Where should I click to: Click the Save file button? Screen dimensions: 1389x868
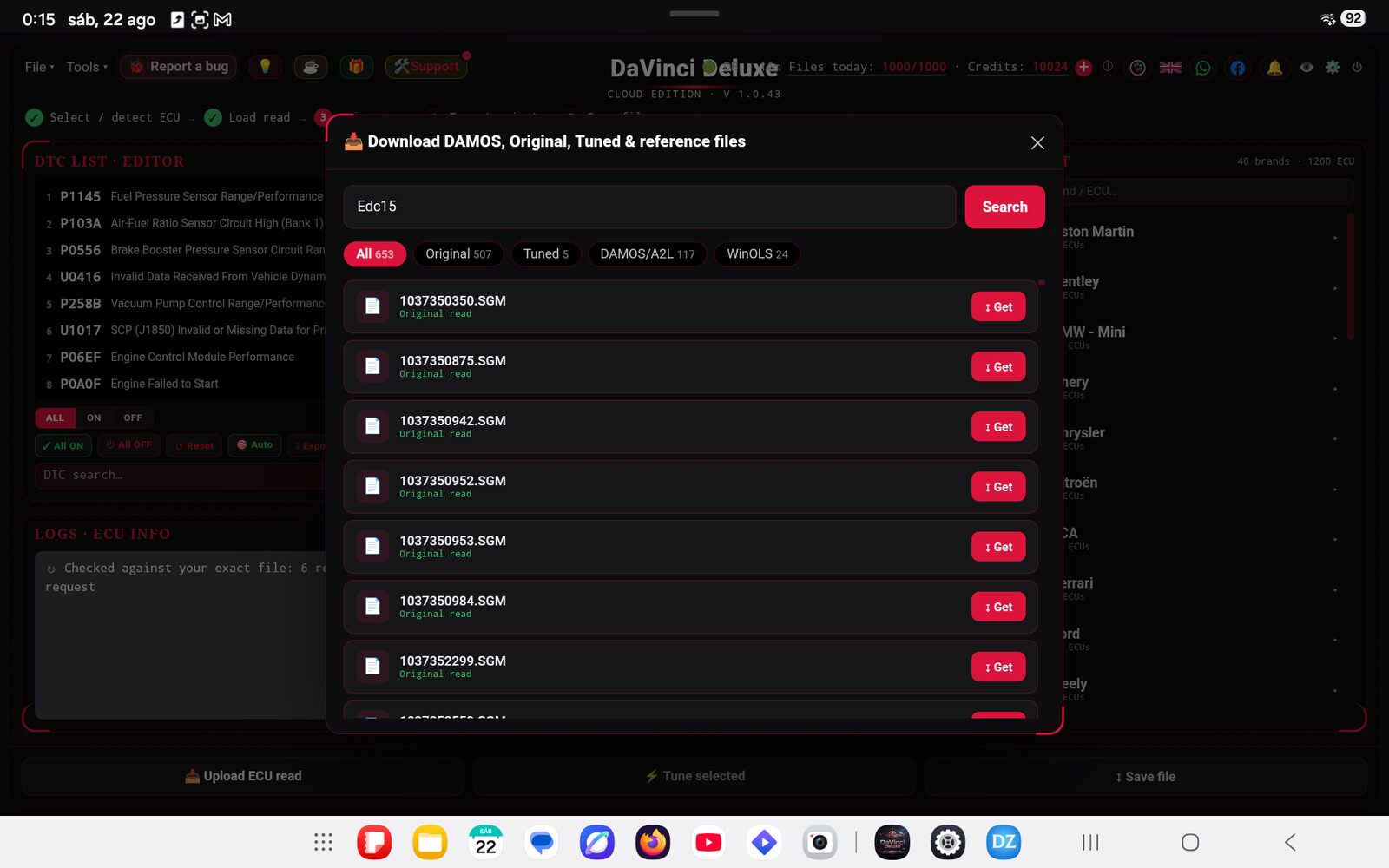tap(1145, 776)
